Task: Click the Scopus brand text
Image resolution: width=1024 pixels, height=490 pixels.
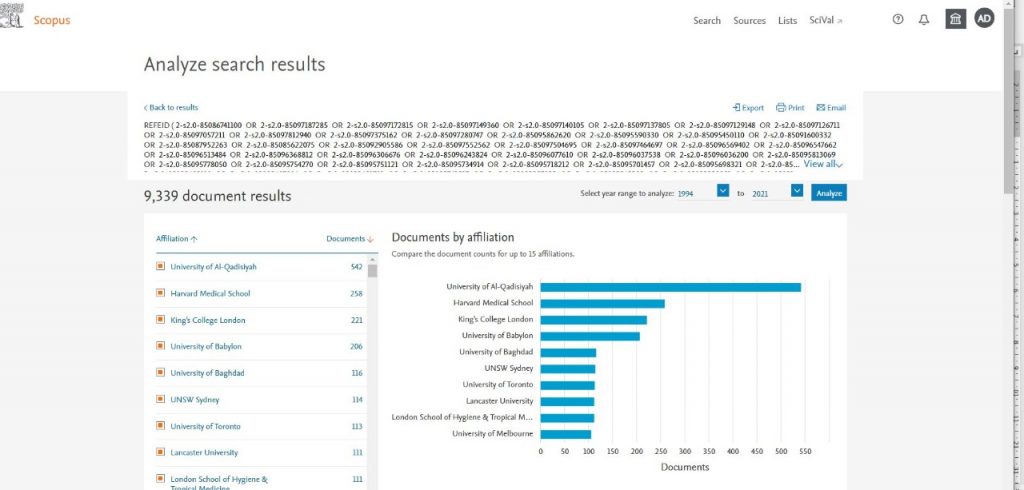Action: [52, 20]
